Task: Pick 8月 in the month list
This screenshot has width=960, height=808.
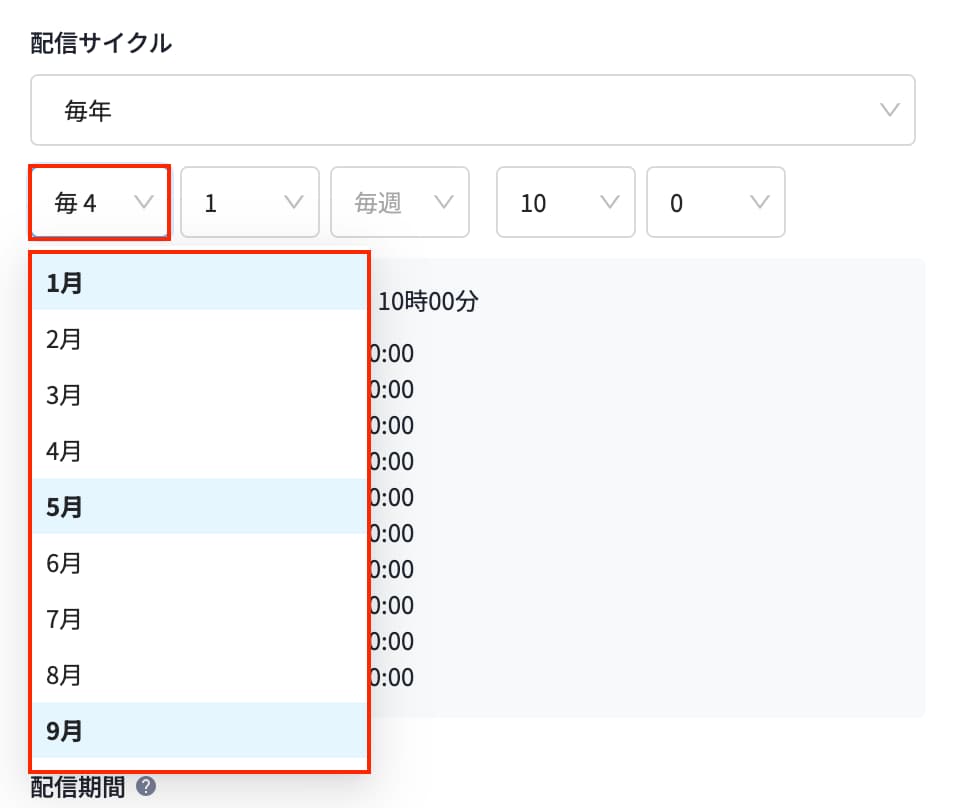Action: tap(199, 675)
